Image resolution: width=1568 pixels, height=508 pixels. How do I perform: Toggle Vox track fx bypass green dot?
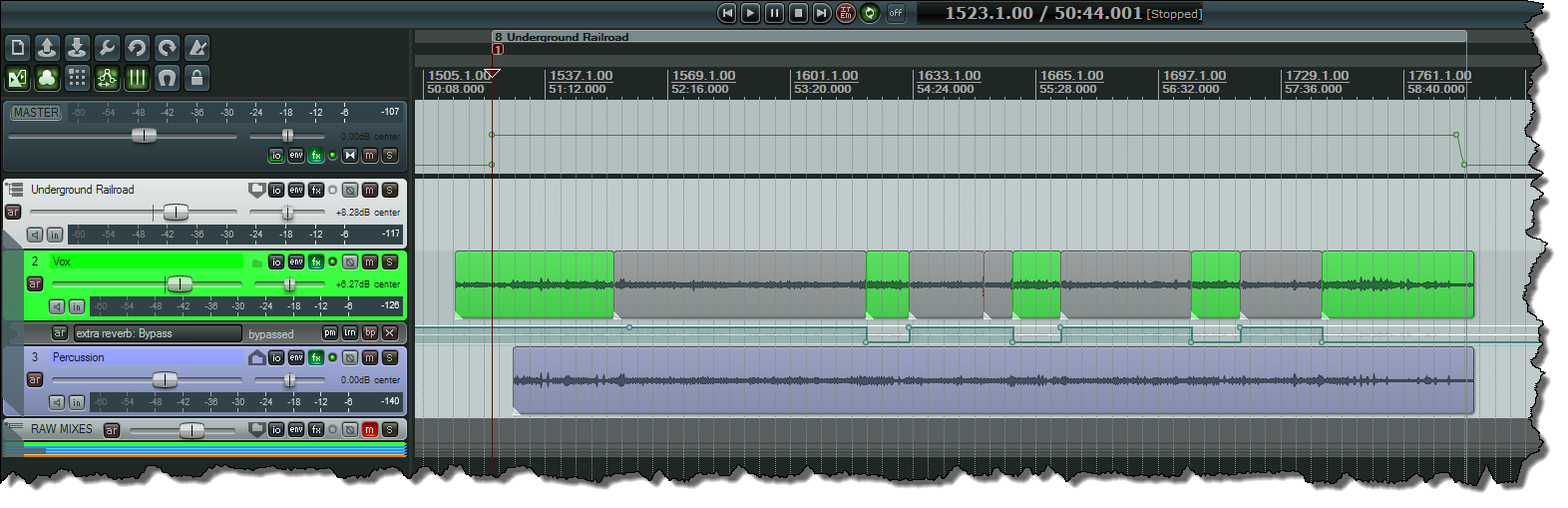(333, 261)
